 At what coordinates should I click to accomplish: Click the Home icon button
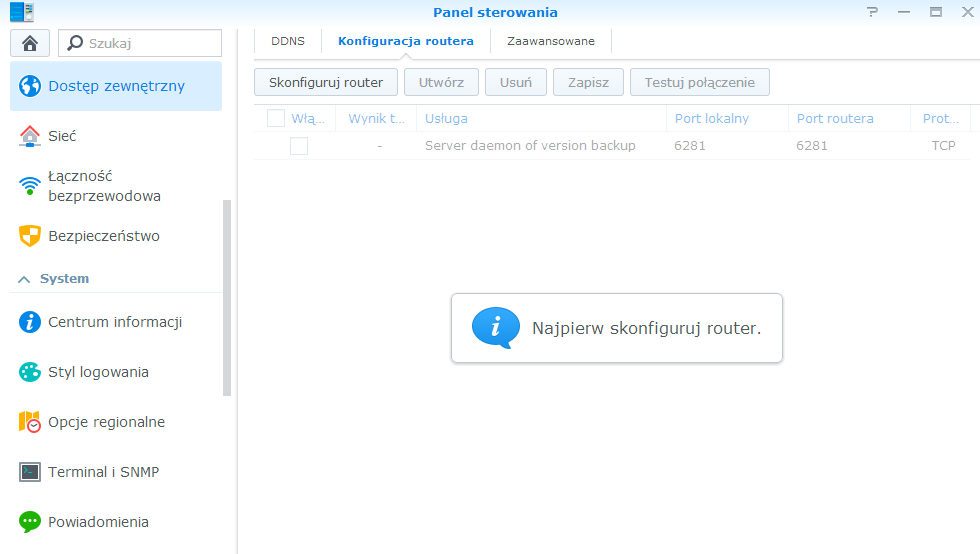tap(29, 43)
